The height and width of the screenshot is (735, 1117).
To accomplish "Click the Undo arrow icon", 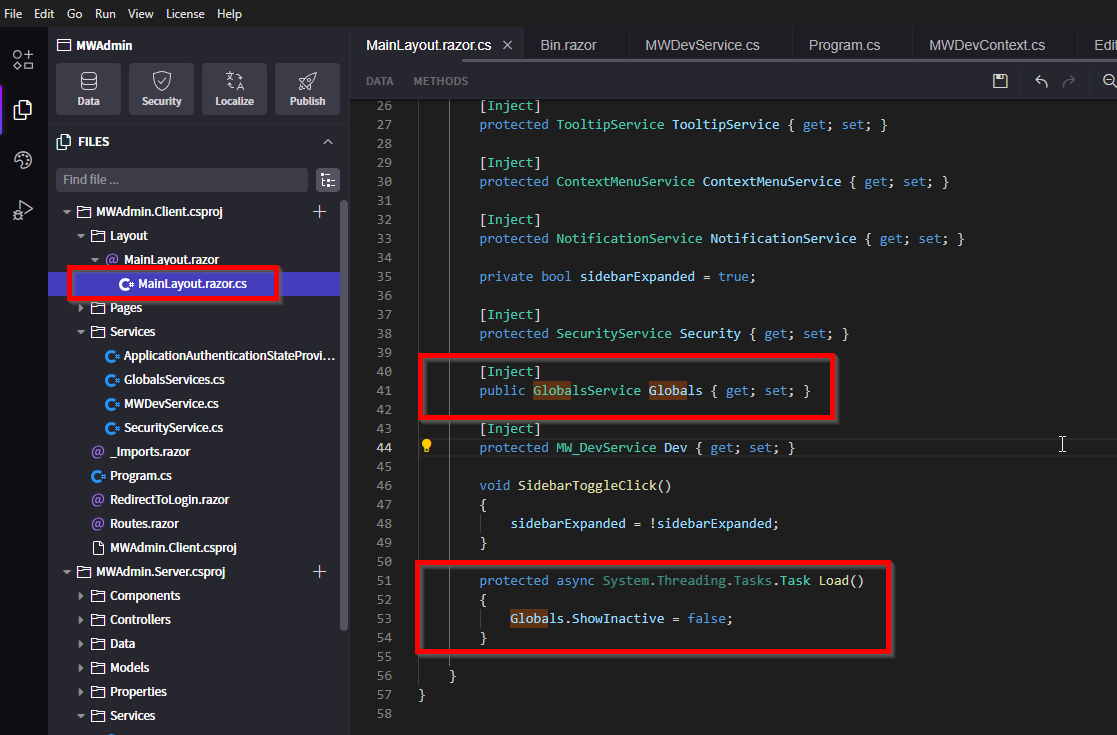I will [x=1040, y=81].
